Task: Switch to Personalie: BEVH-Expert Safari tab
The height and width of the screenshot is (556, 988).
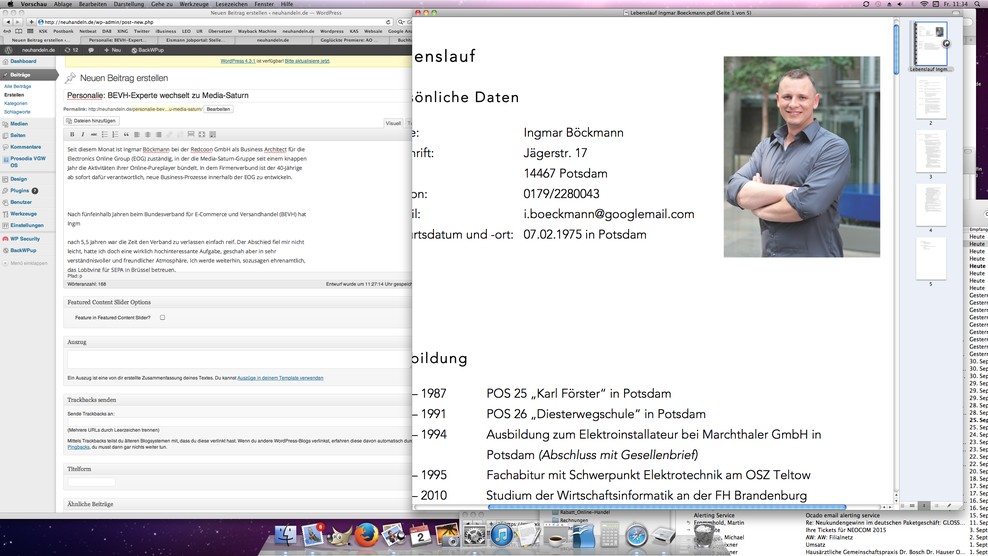Action: click(118, 40)
